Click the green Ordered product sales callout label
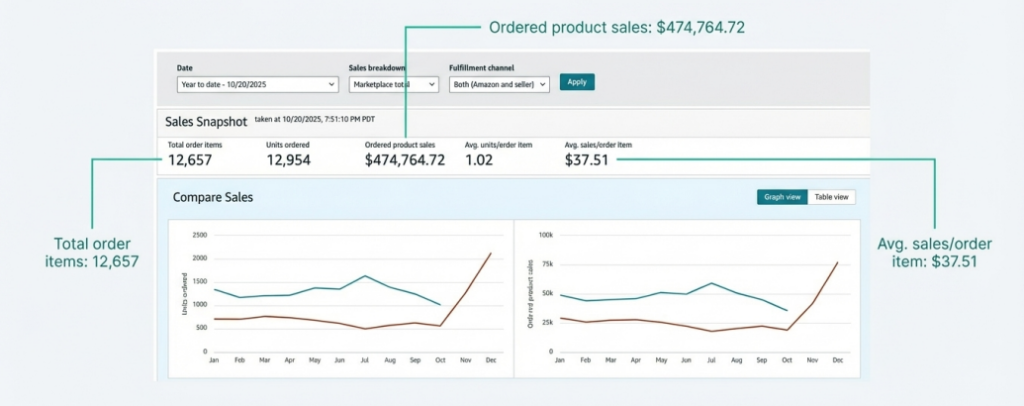This screenshot has width=1024, height=406. (616, 28)
